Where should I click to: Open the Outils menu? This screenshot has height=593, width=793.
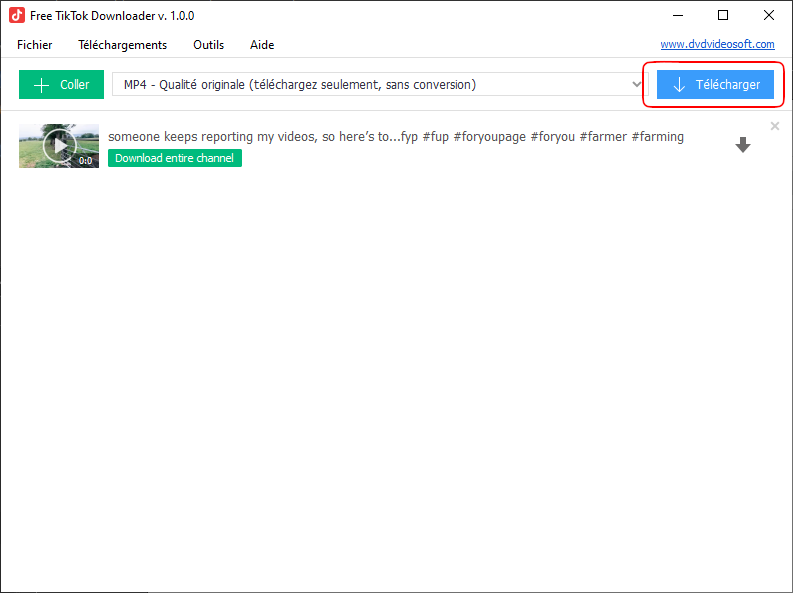pyautogui.click(x=208, y=45)
